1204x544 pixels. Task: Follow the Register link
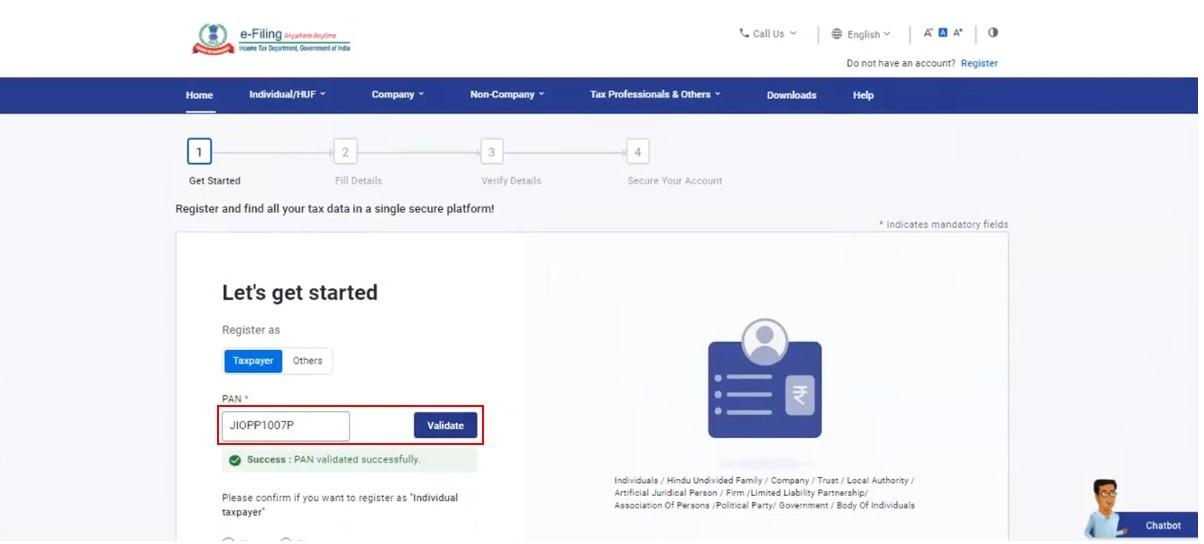[x=979, y=63]
